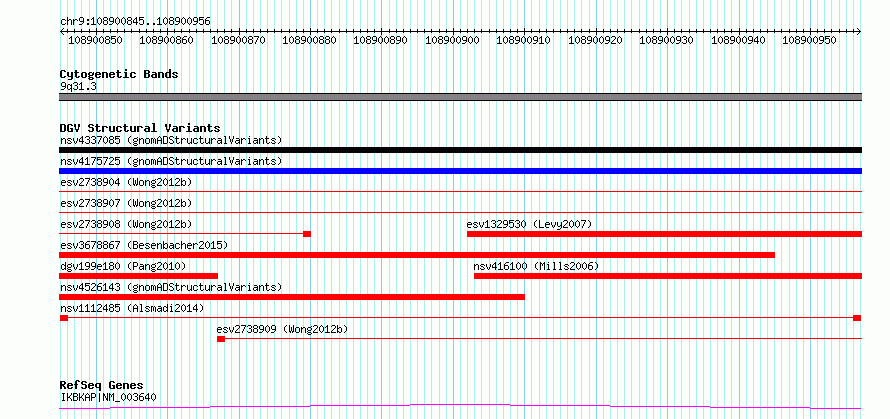This screenshot has height=419, width=890.
Task: Open variant label esv3678867 (Besenbacher2015)
Action: click(x=144, y=245)
